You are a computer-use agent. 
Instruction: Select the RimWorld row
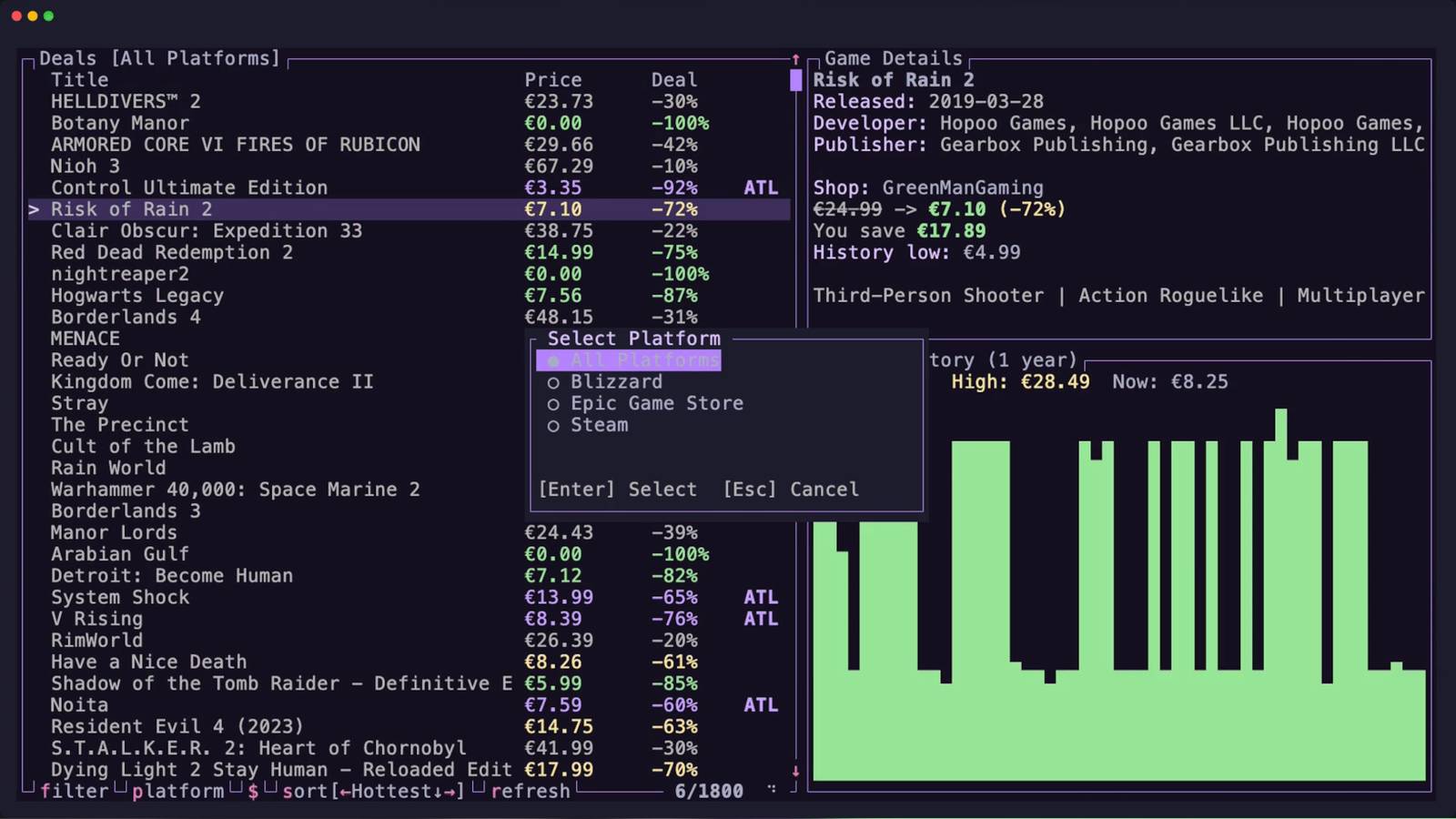pos(409,641)
